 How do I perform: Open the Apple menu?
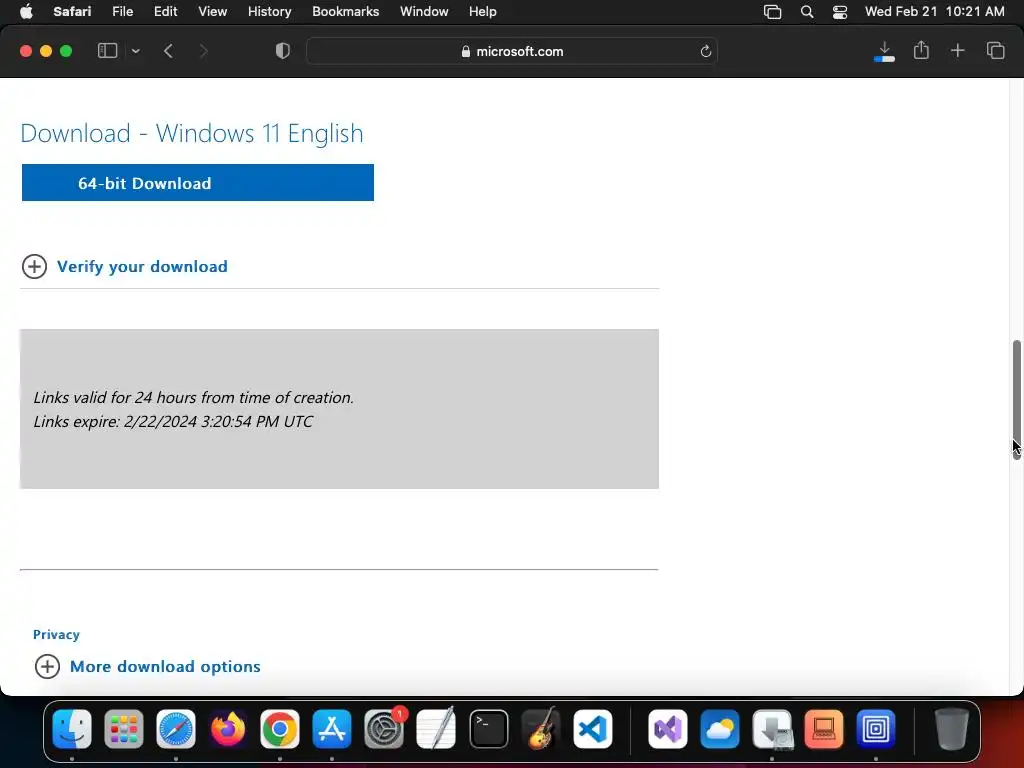(x=26, y=12)
